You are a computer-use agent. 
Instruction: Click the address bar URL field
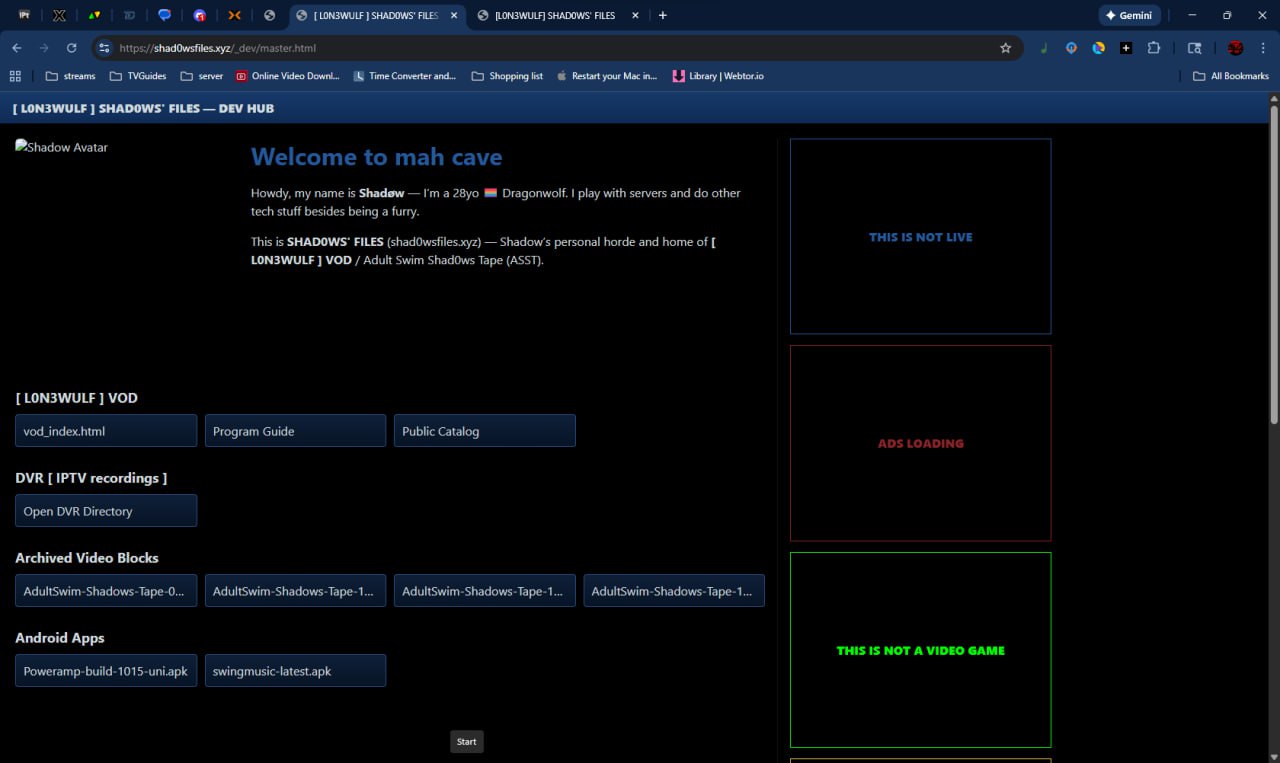550,48
